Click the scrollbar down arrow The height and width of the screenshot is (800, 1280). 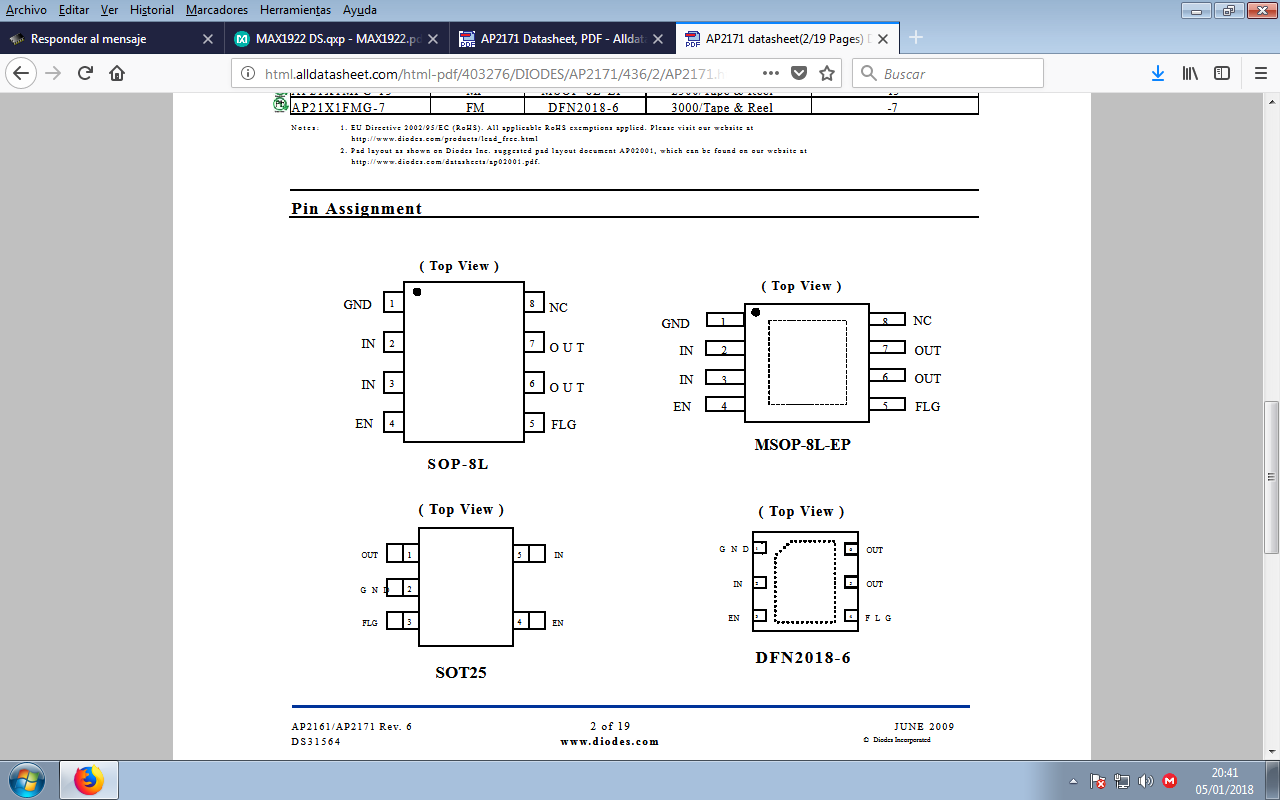tap(1271, 753)
